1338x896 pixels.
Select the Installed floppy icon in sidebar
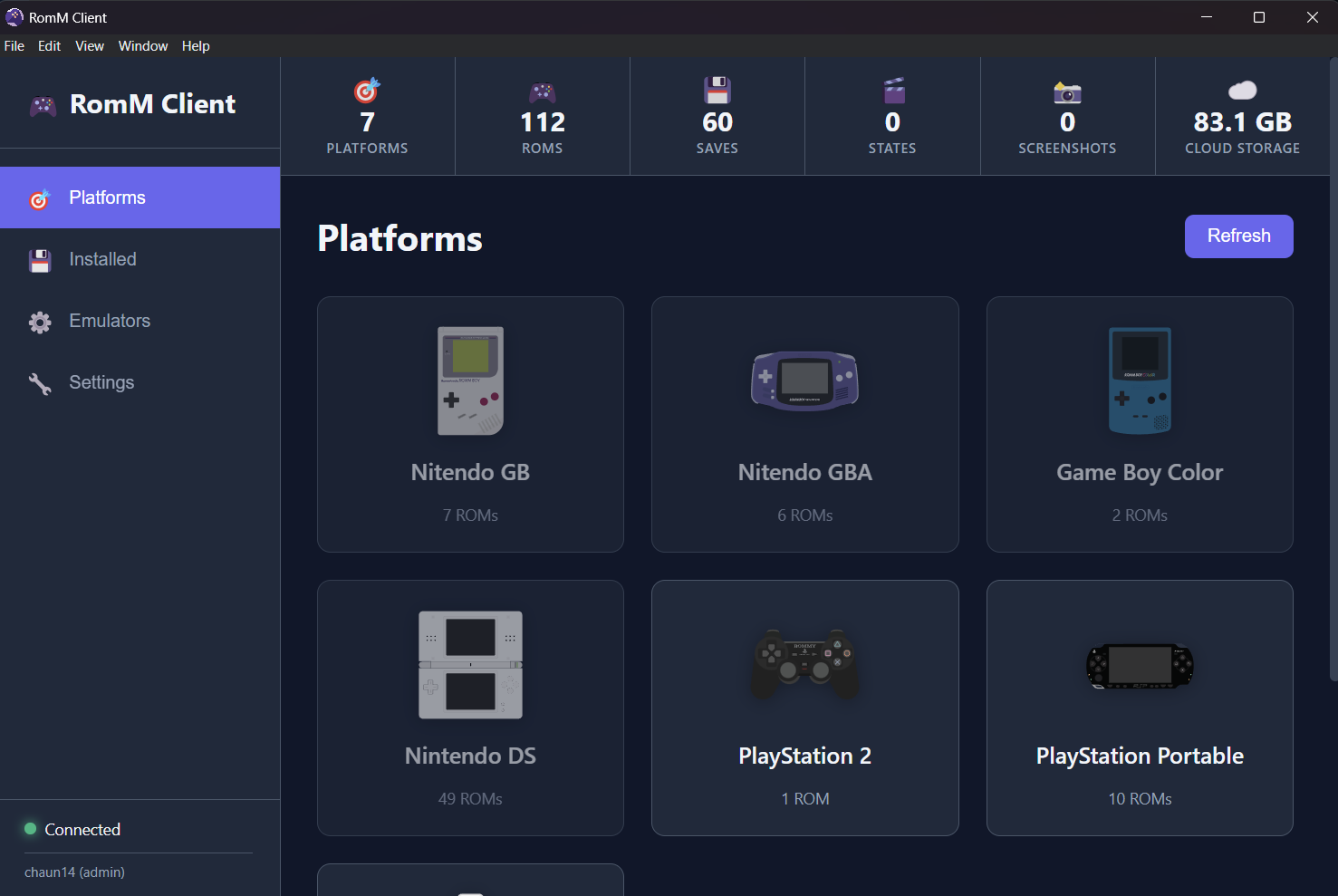(x=40, y=259)
